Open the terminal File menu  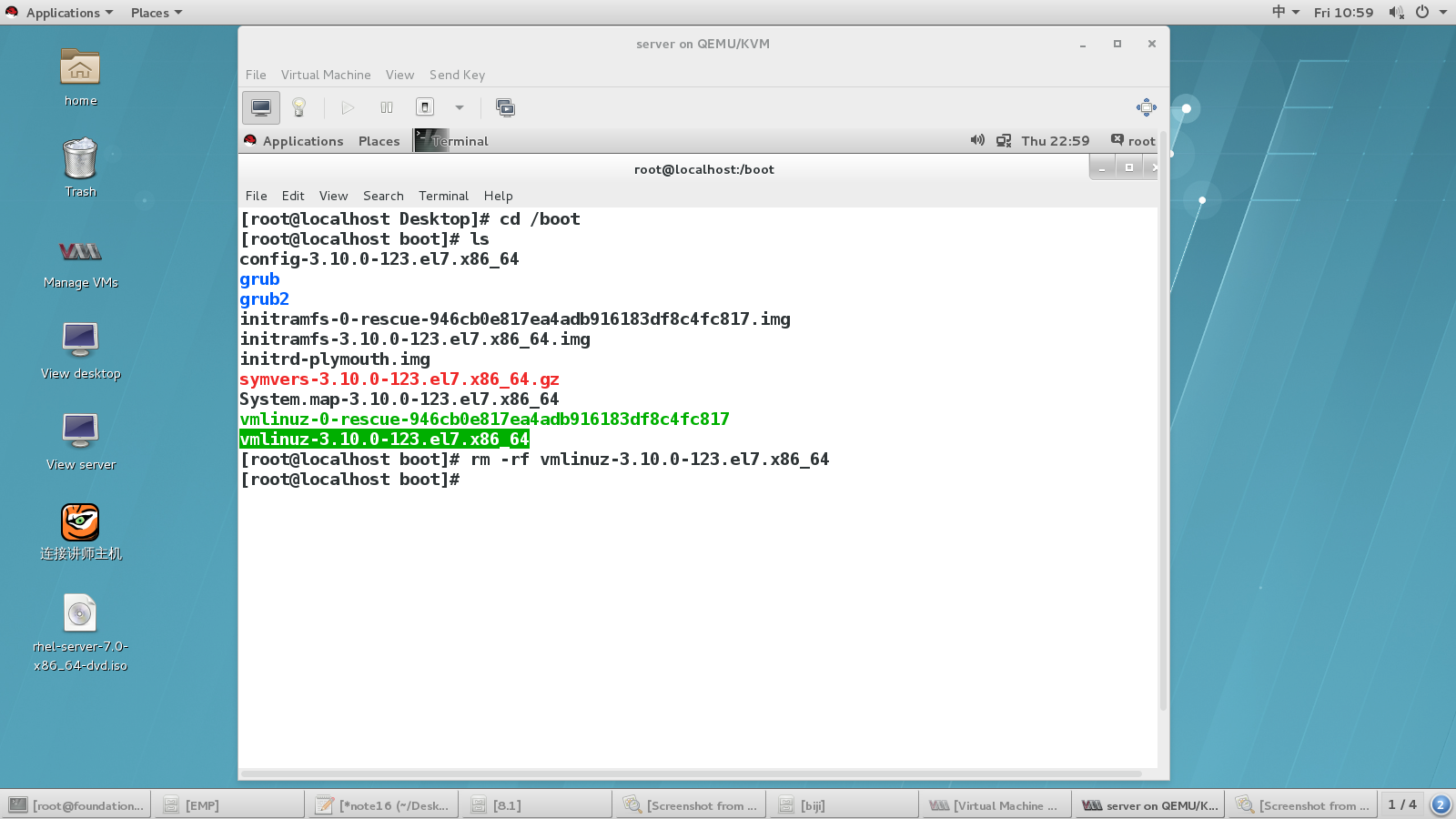click(257, 196)
